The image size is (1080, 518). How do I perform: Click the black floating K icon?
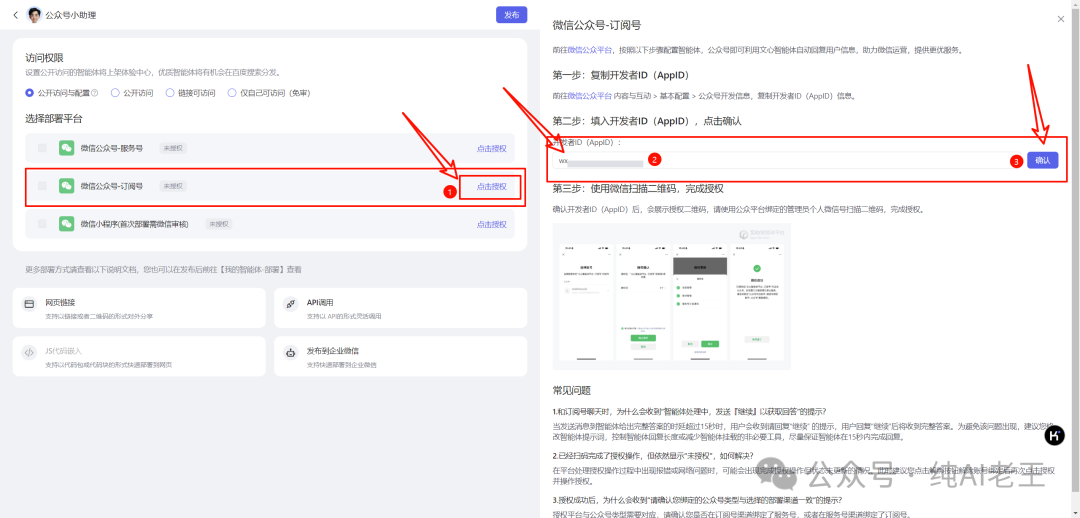[x=1055, y=435]
